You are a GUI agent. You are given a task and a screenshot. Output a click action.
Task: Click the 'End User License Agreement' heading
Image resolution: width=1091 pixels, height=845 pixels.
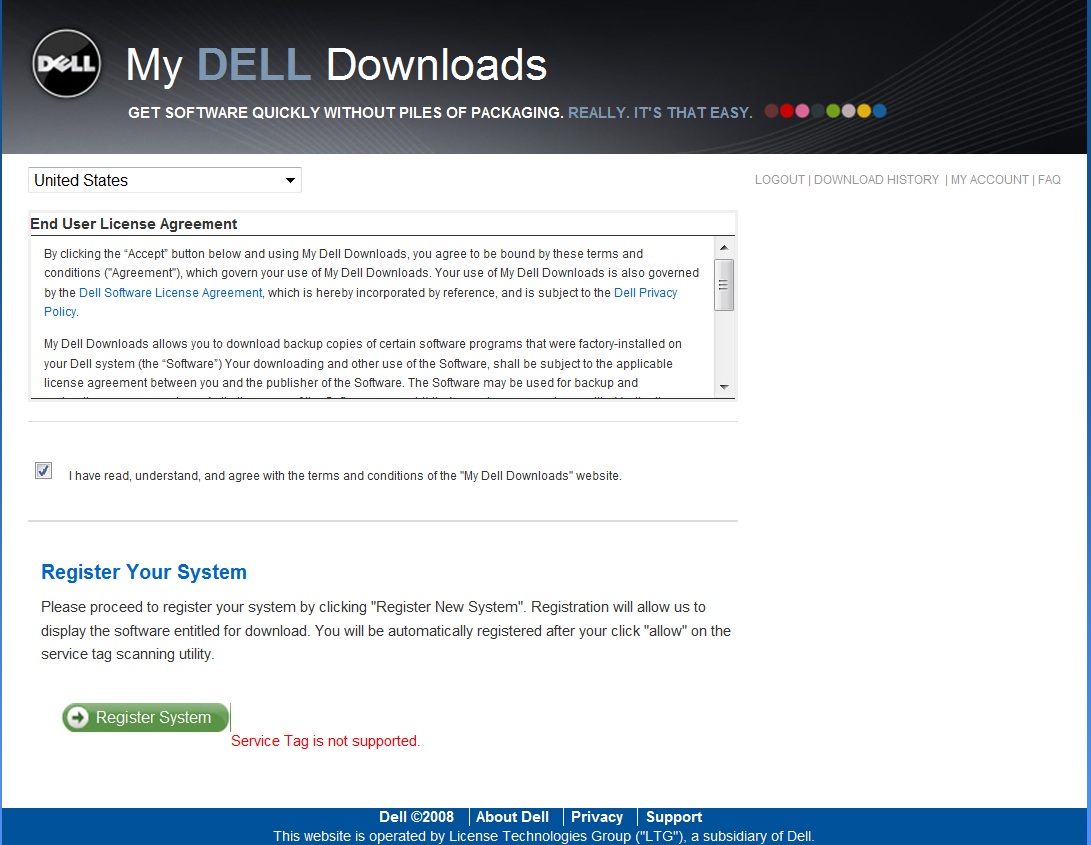[134, 224]
